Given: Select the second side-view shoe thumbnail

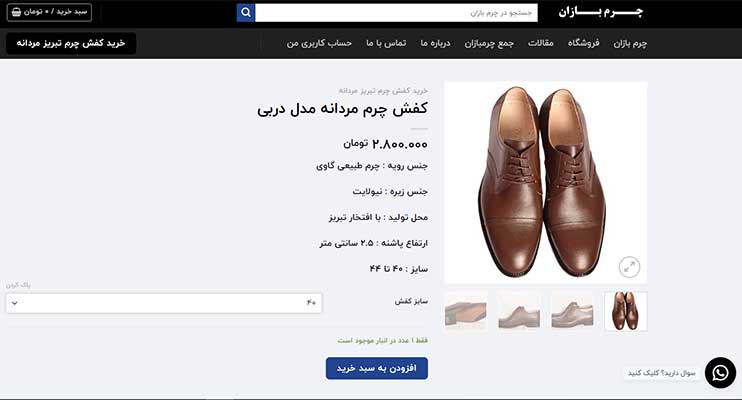Looking at the screenshot, I should pos(573,311).
